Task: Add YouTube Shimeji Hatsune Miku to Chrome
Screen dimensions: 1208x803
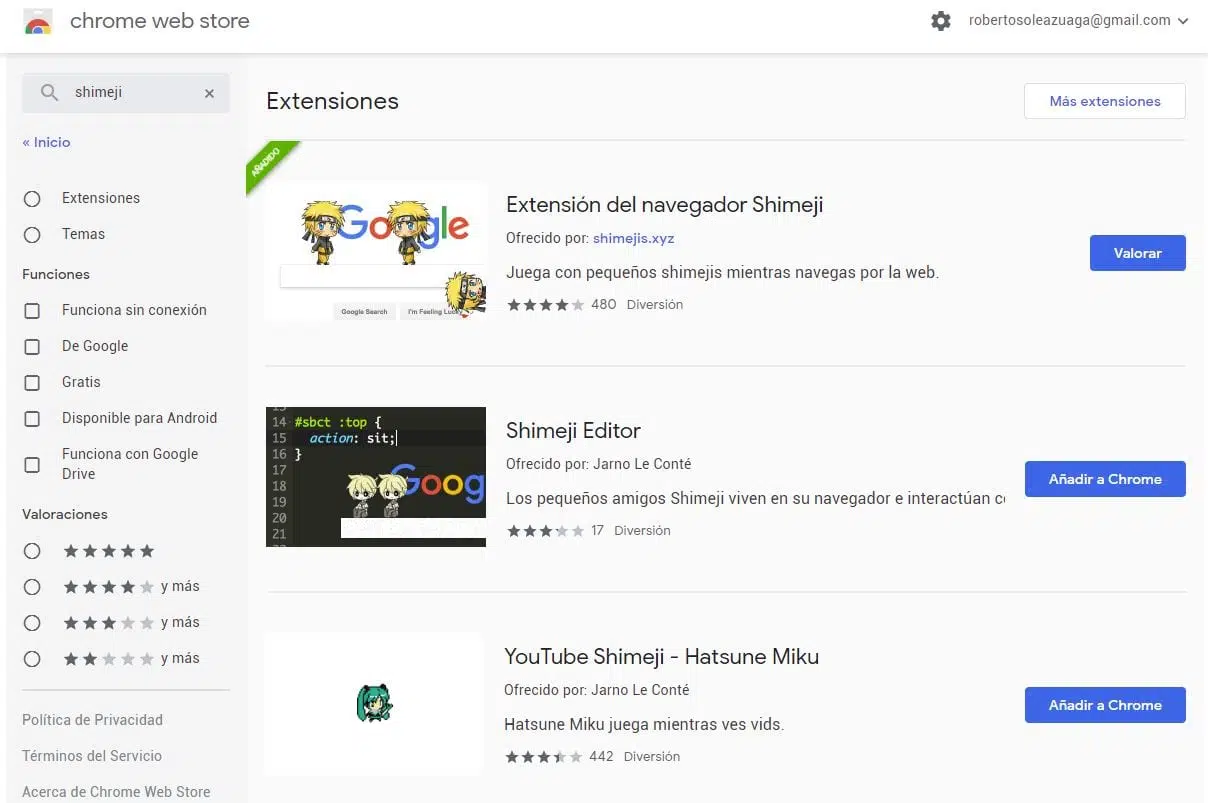Action: [1105, 705]
